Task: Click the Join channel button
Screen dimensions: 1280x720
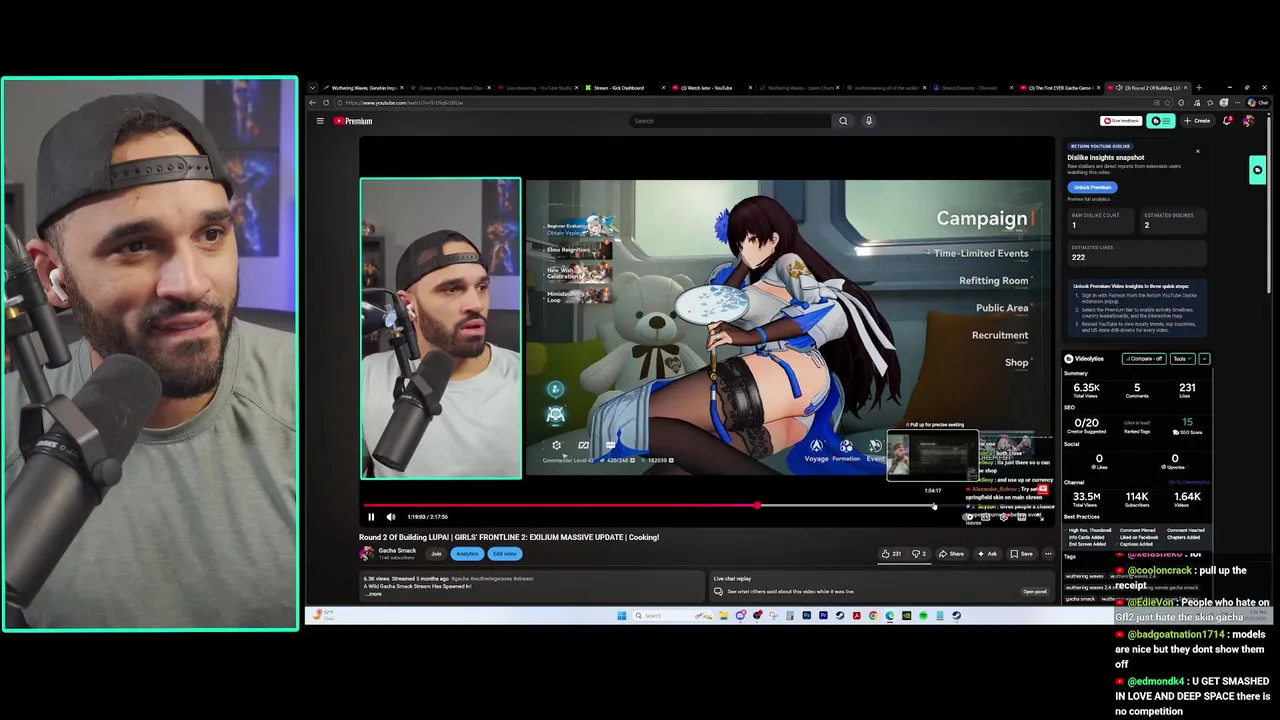Action: click(x=436, y=554)
